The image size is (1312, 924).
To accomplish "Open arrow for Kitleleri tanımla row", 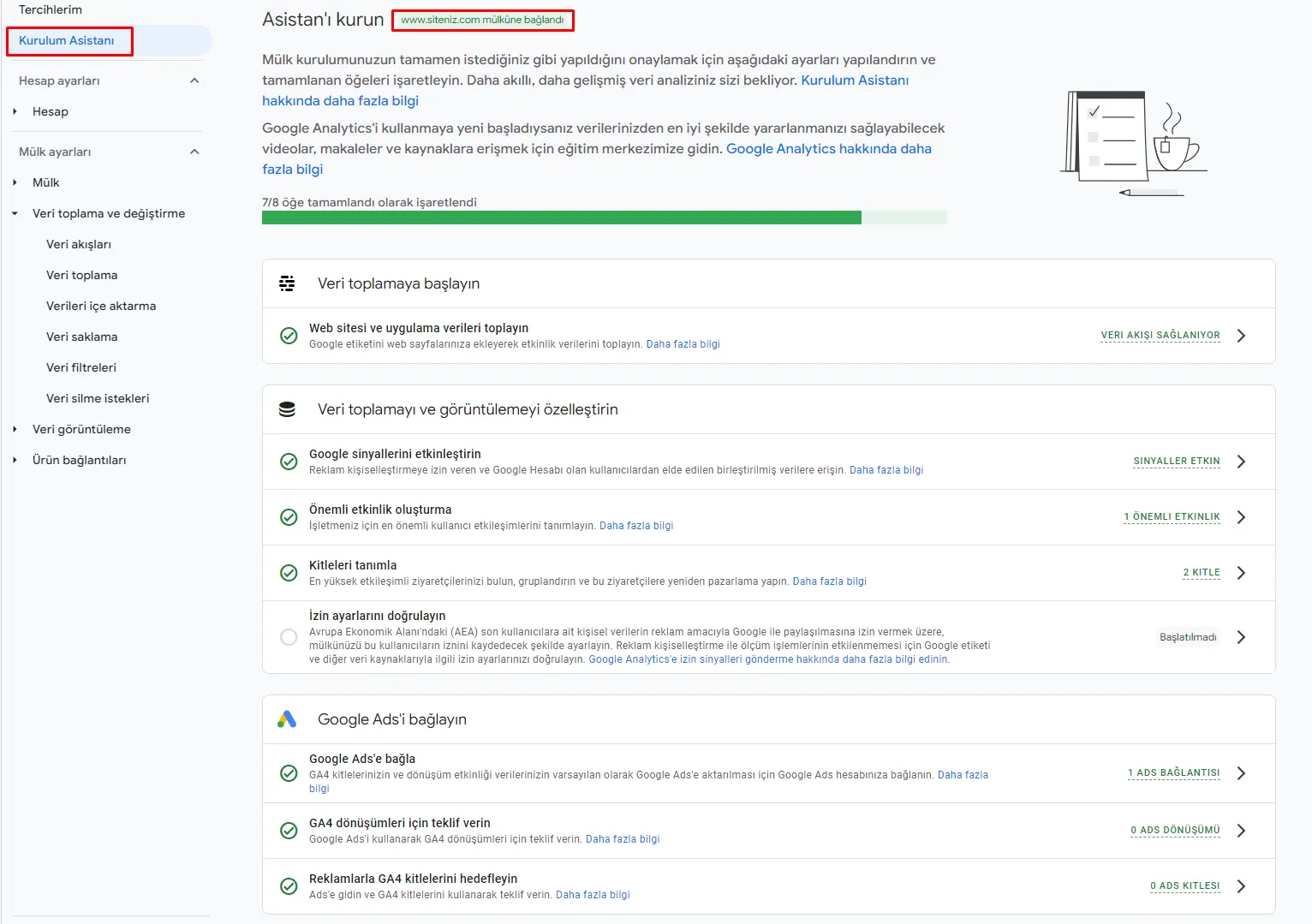I will pyautogui.click(x=1241, y=573).
